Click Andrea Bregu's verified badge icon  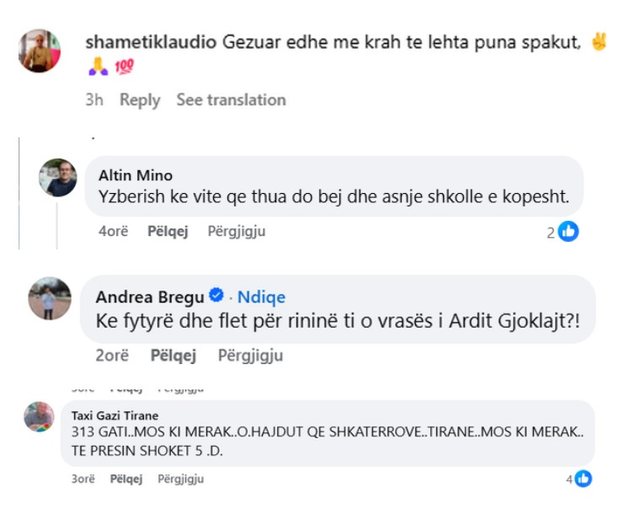[214, 296]
